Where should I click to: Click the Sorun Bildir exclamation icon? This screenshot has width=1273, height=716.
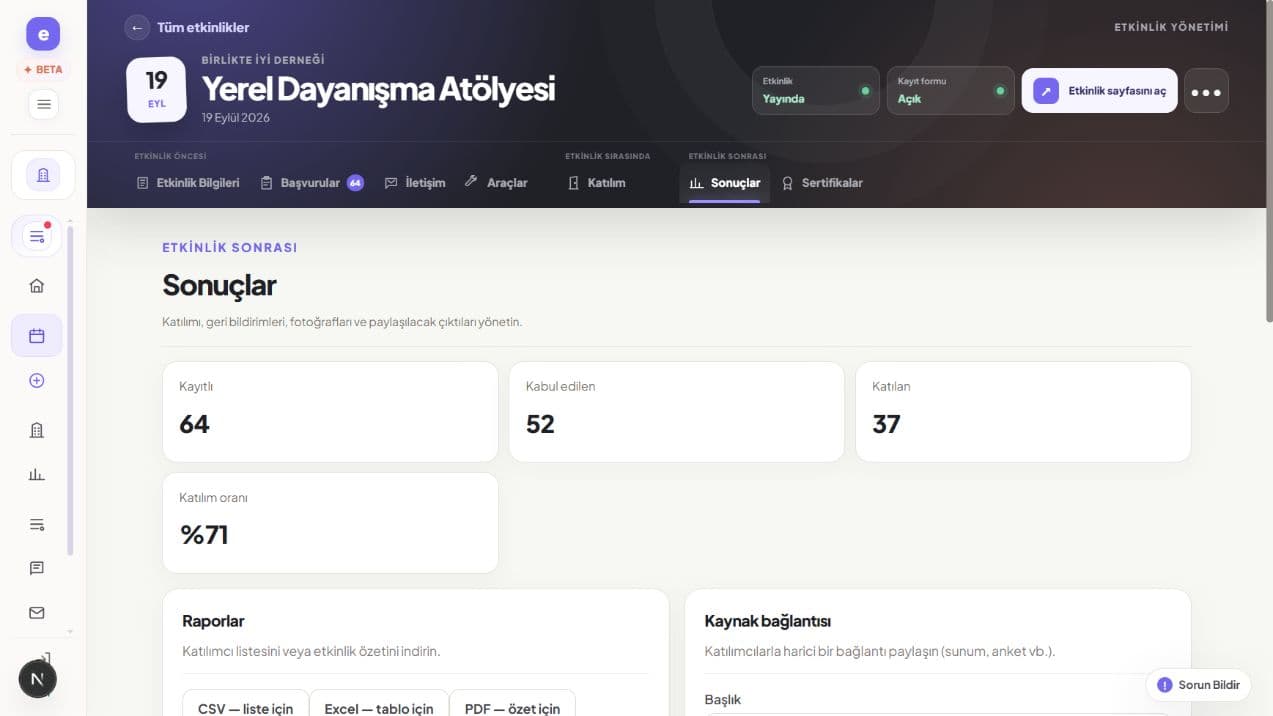click(x=1164, y=685)
